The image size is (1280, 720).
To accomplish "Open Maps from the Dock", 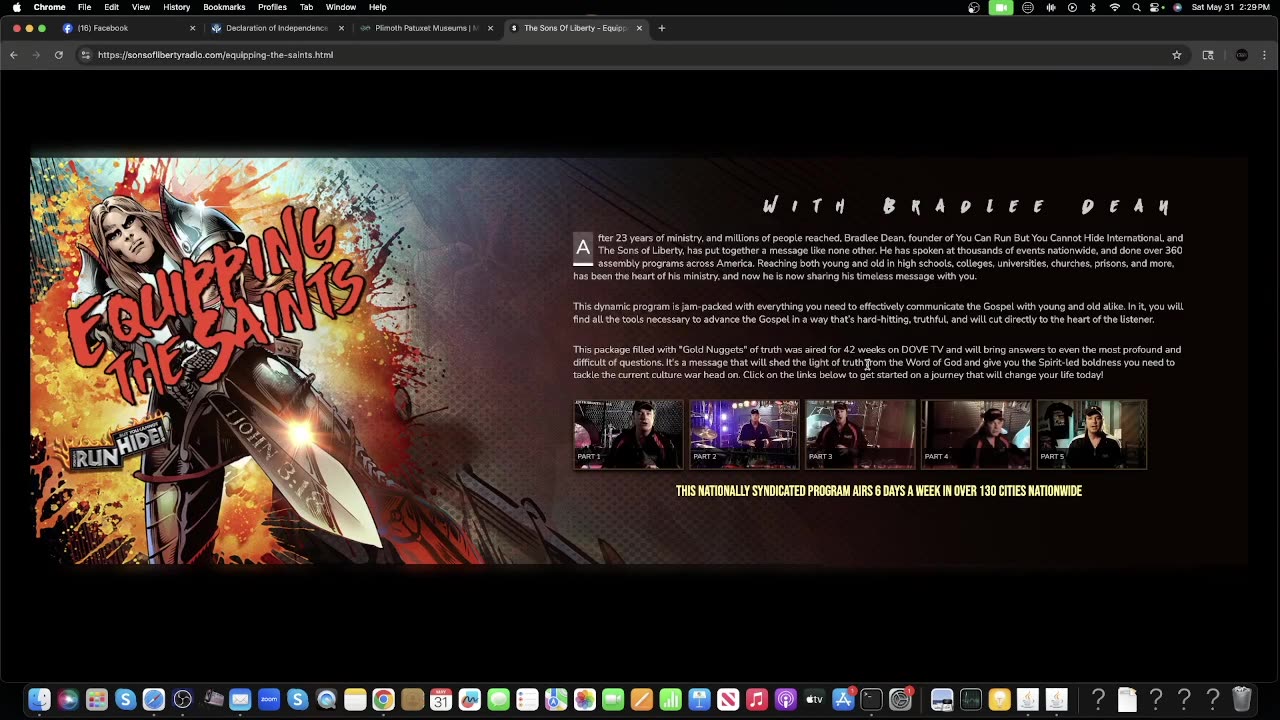I will point(556,700).
